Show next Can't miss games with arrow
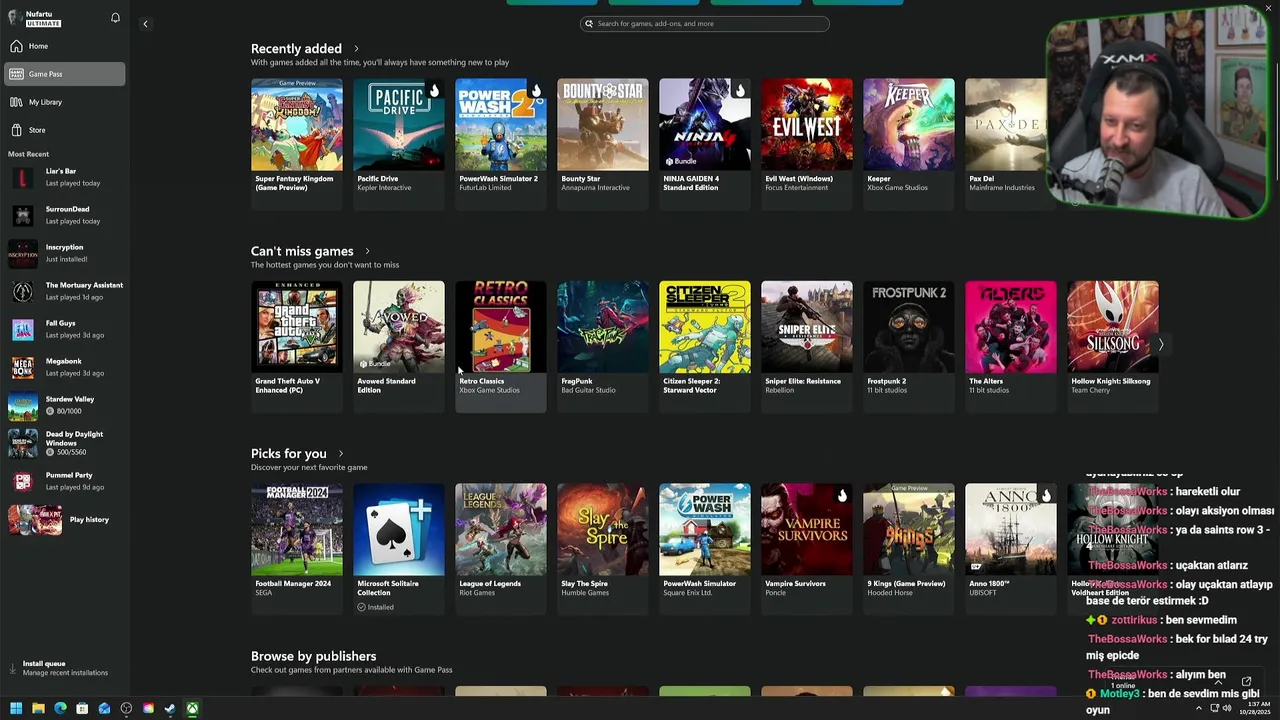Screen dimensions: 1280x720 pos(1161,345)
